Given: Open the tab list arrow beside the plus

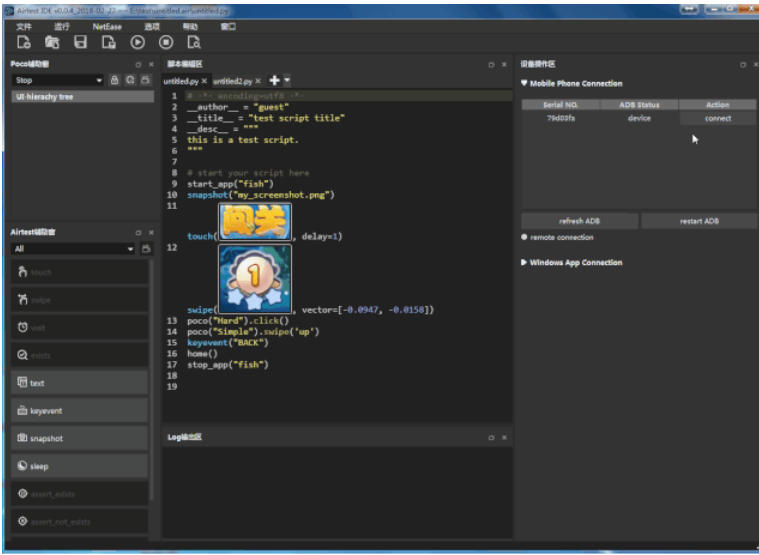Looking at the screenshot, I should tap(287, 80).
